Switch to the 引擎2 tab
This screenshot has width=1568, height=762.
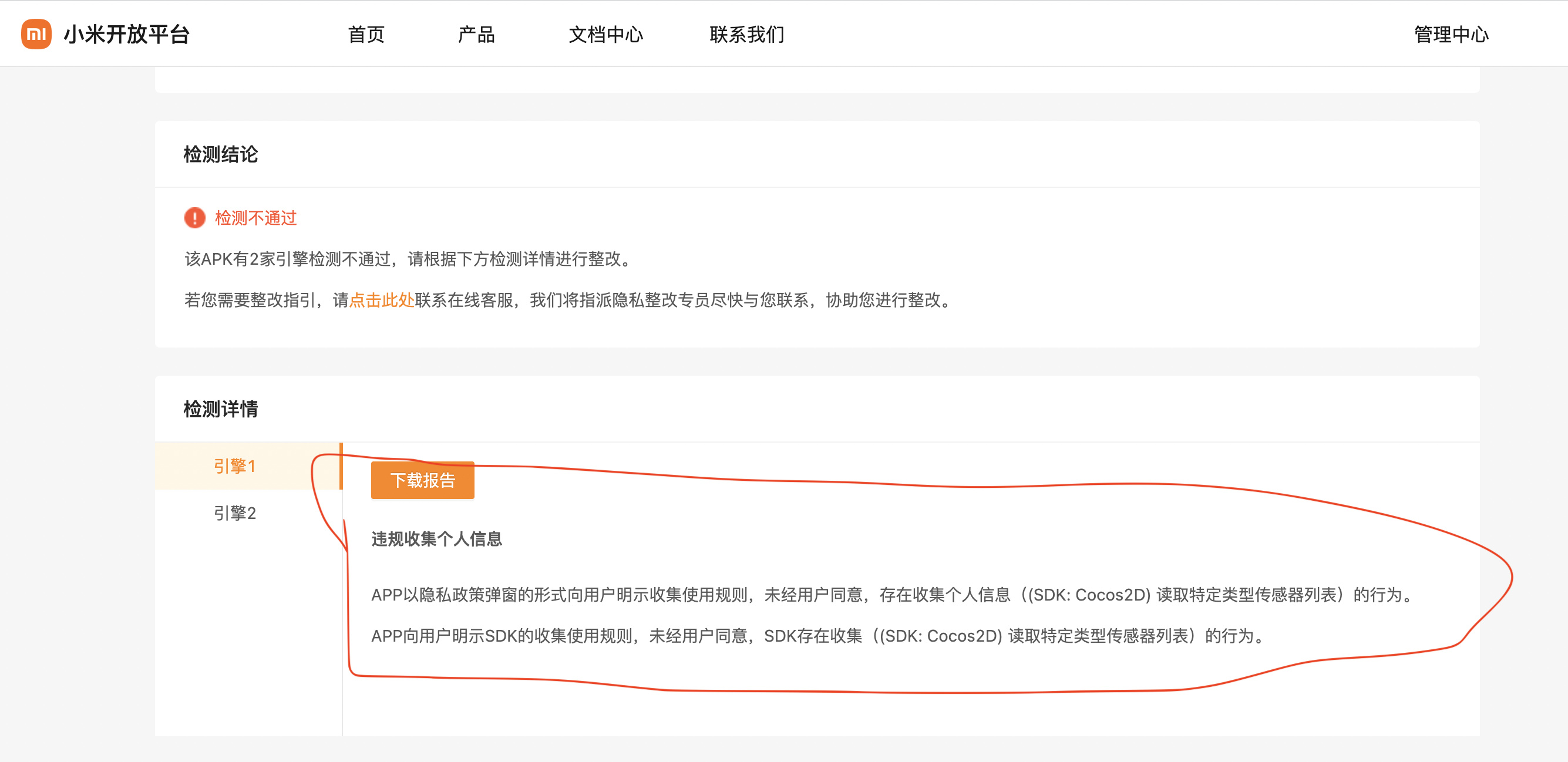(234, 513)
